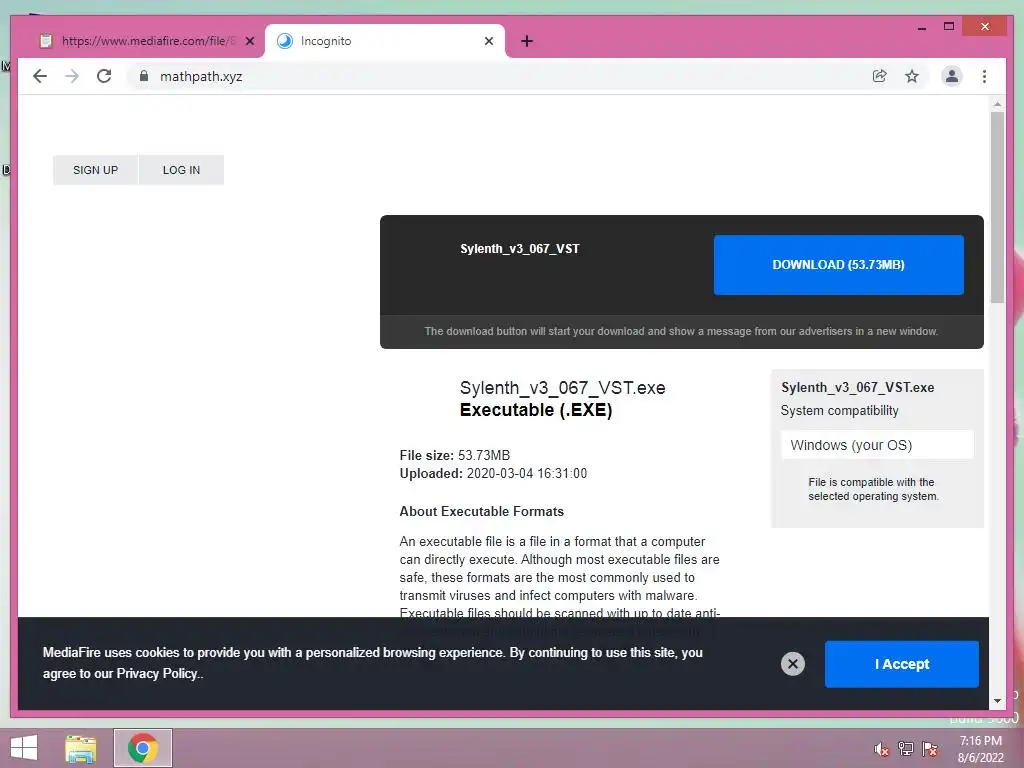Click the Executable (.EXE) heading

pyautogui.click(x=536, y=410)
